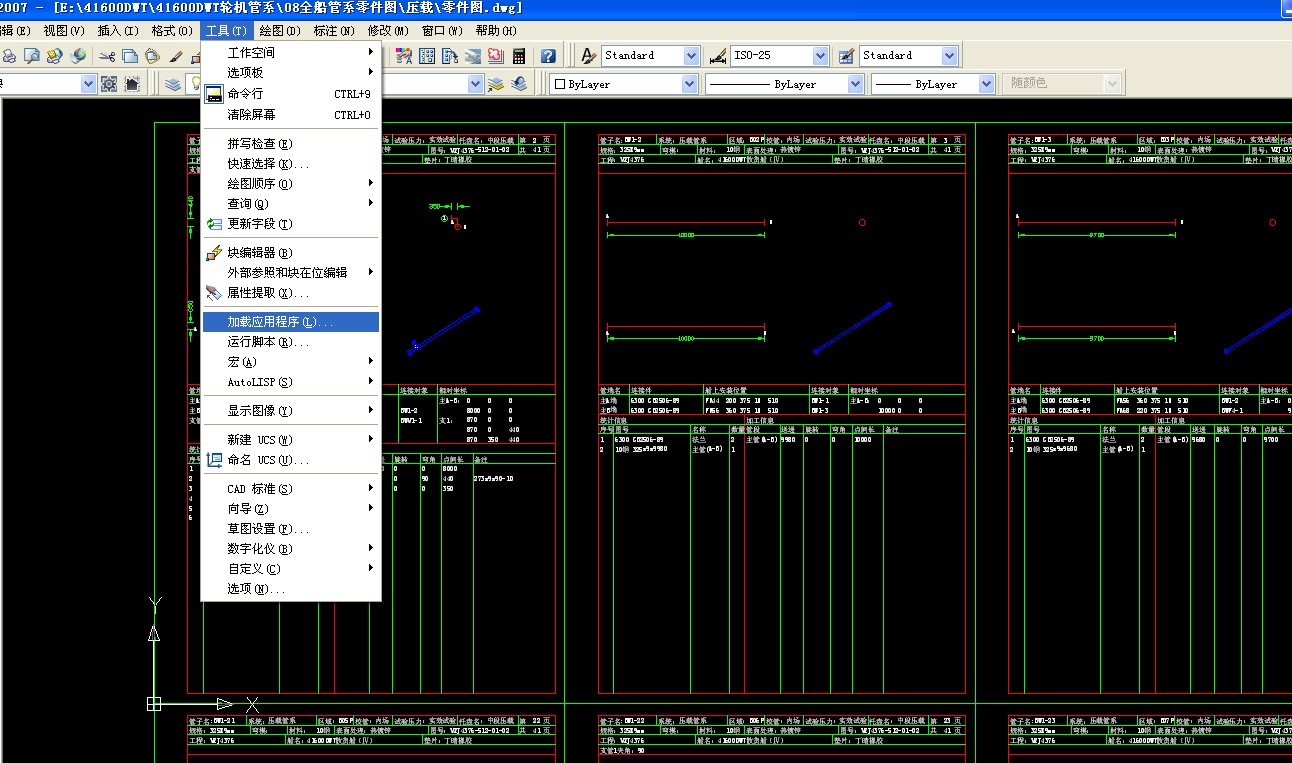Open the Markup Set Manager icon
Screen dimensions: 1292x763
(x=495, y=56)
